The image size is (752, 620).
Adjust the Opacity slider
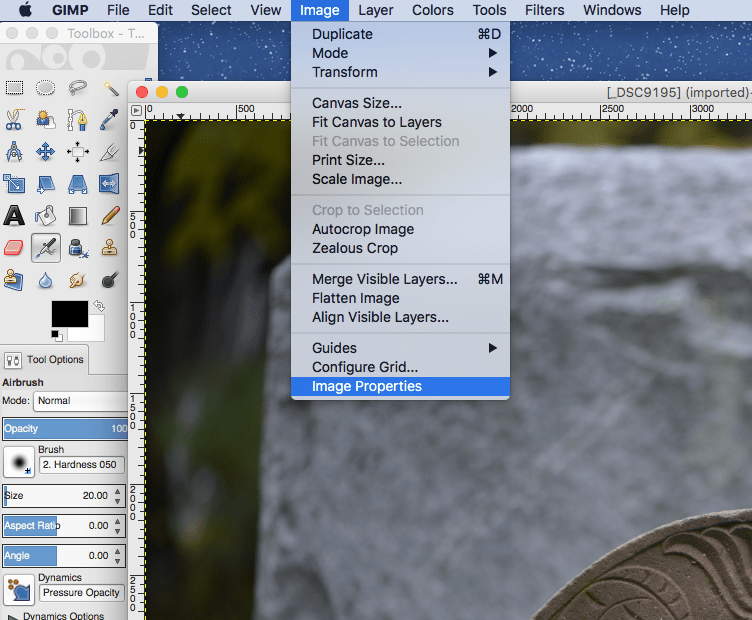point(65,429)
